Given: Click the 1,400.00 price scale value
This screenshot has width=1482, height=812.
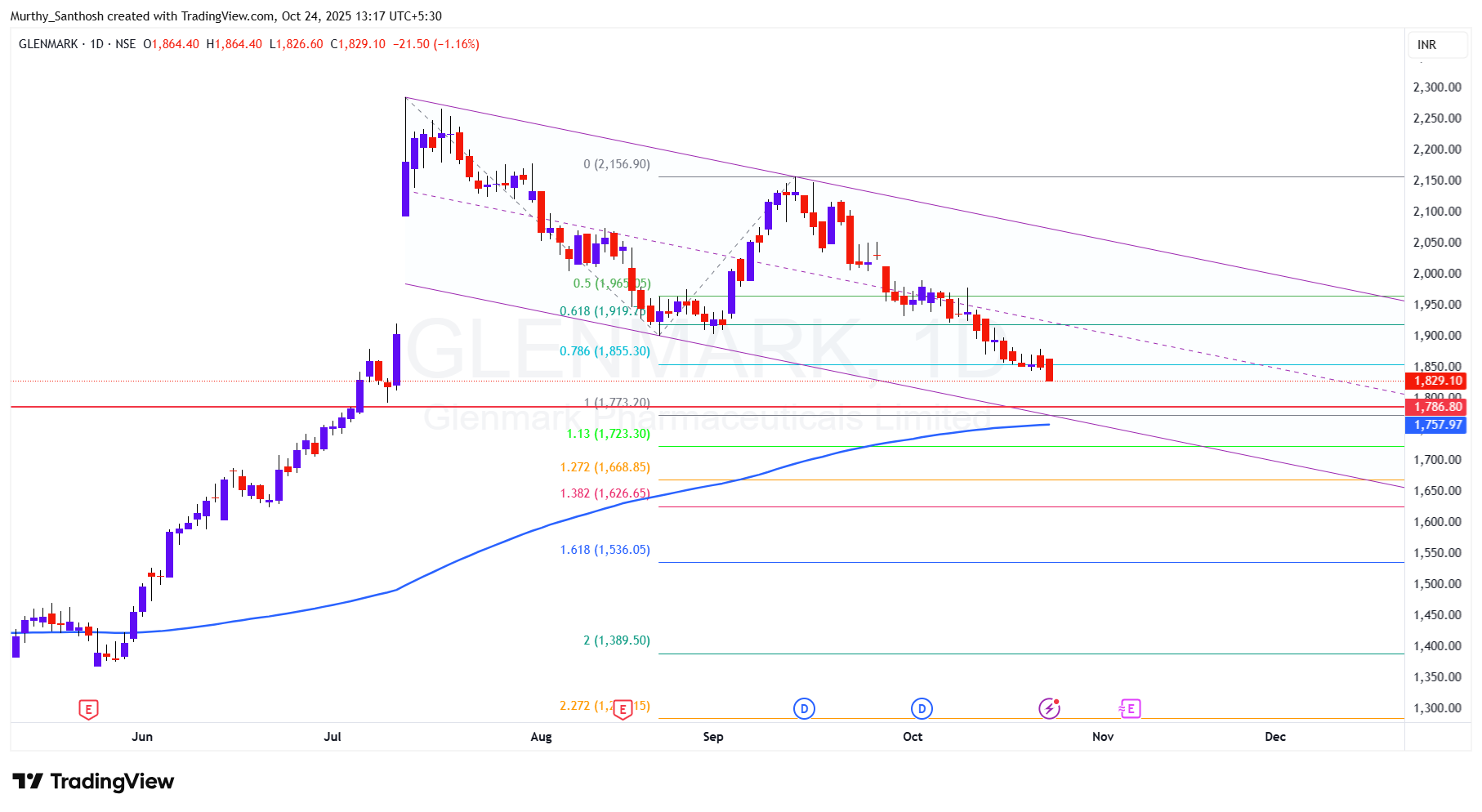Looking at the screenshot, I should (1437, 646).
